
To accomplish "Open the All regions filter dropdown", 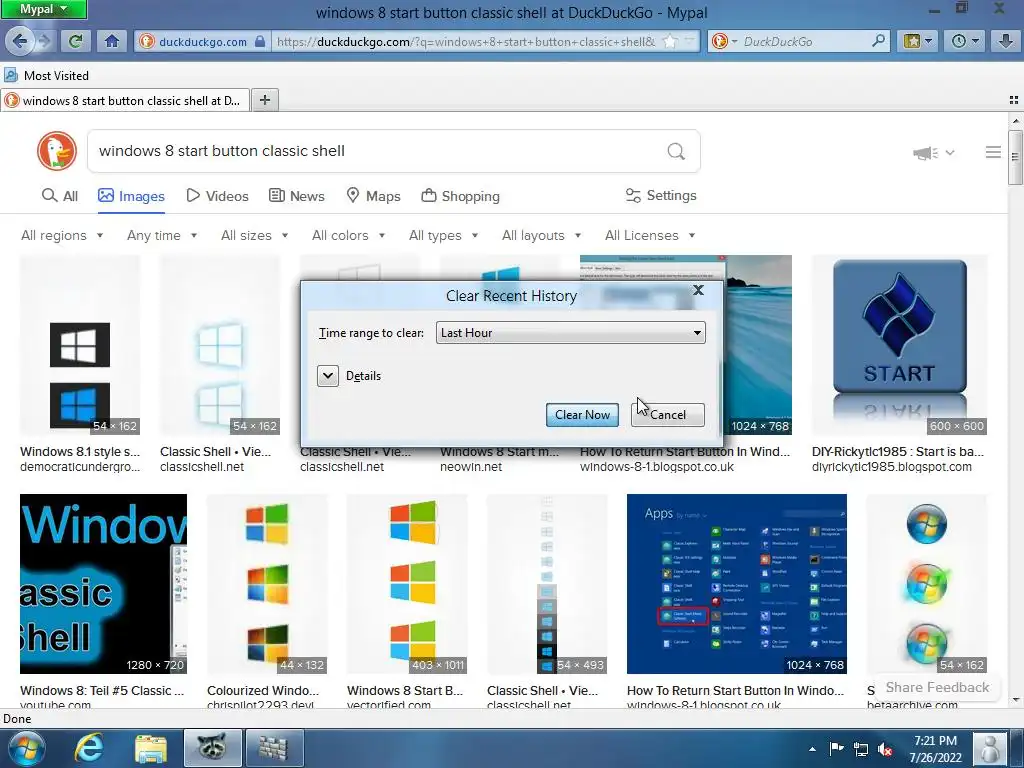I will click(62, 236).
